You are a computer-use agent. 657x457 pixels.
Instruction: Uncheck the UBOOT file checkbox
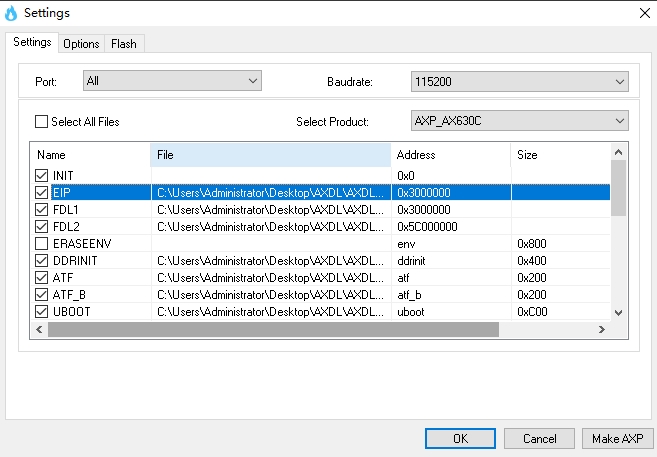pyautogui.click(x=41, y=312)
